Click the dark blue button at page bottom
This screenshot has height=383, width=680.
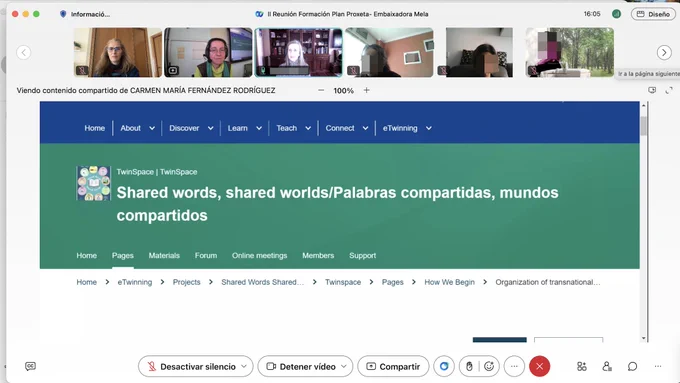[x=500, y=340]
